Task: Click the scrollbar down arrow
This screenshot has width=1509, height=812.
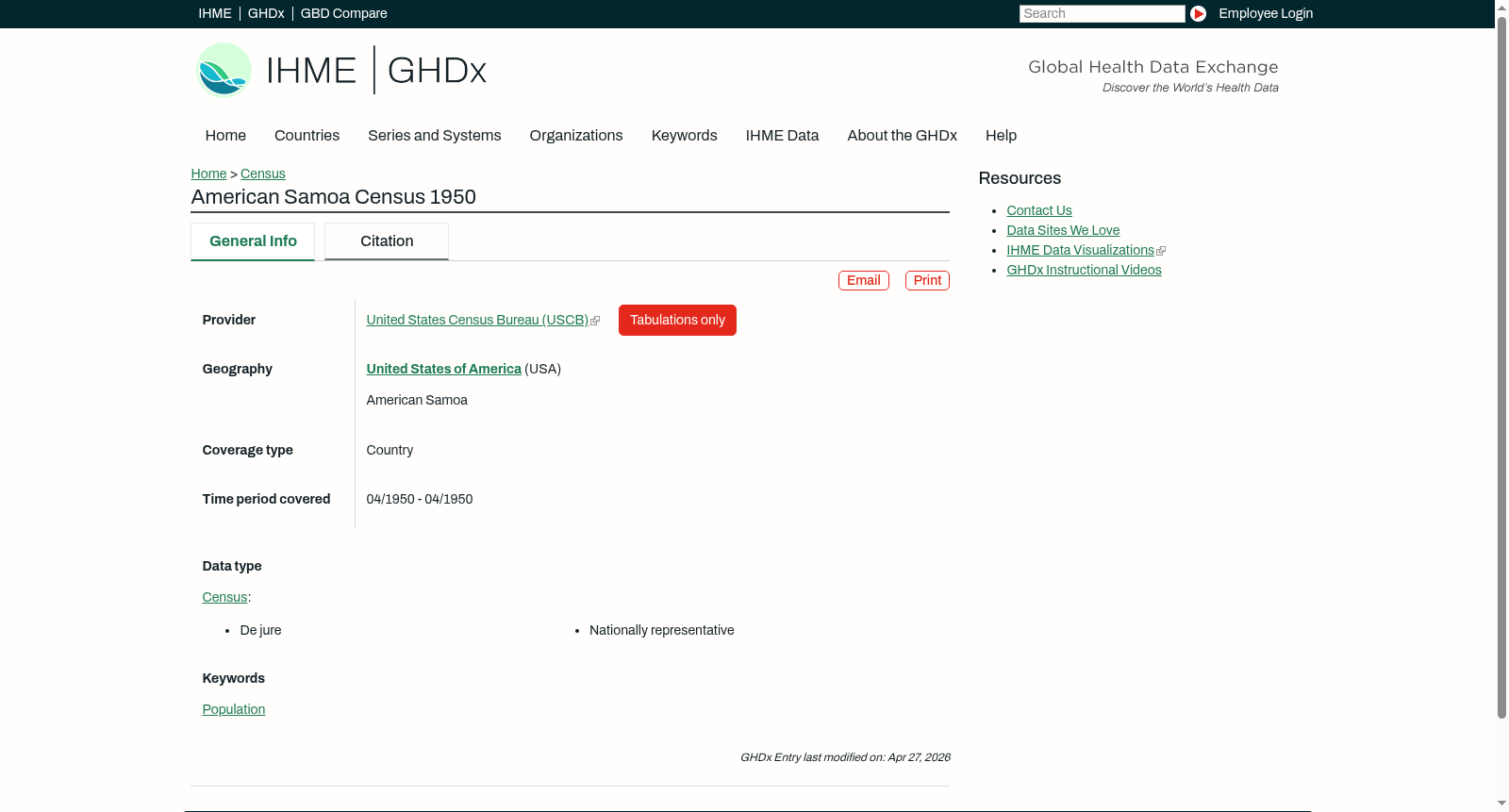Action: click(x=1501, y=804)
